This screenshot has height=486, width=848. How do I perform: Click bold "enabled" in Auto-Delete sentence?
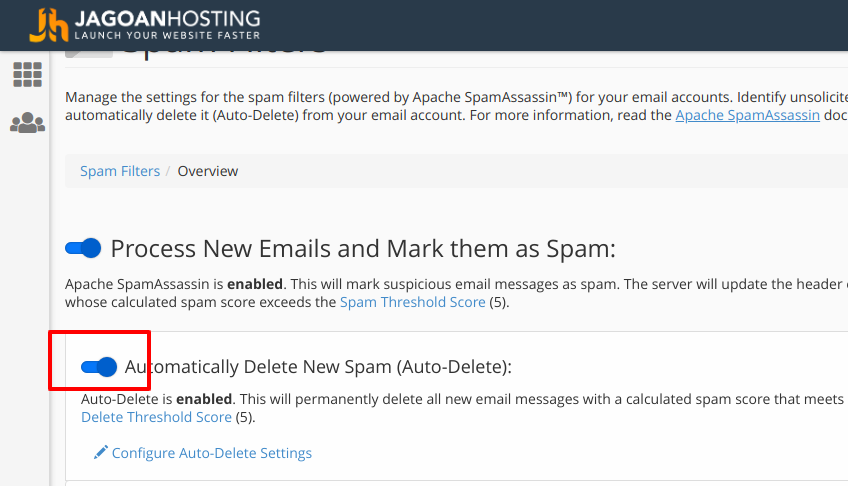[204, 399]
